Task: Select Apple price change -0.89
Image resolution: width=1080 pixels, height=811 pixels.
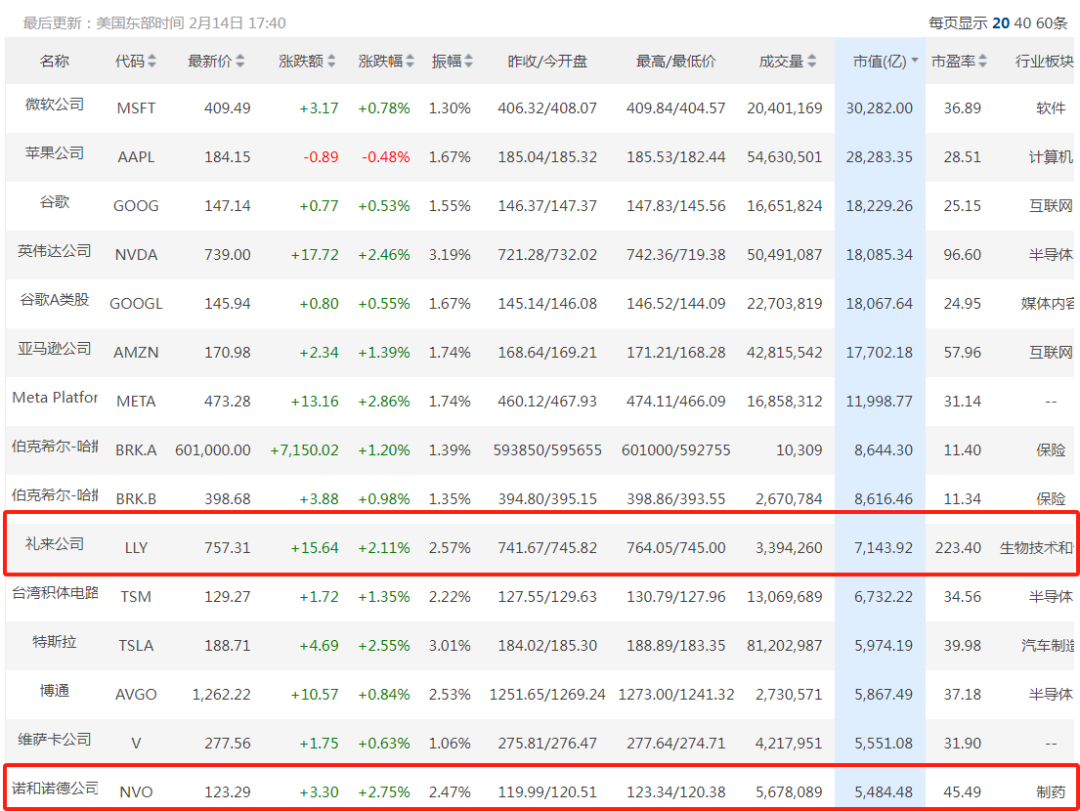Action: [321, 157]
